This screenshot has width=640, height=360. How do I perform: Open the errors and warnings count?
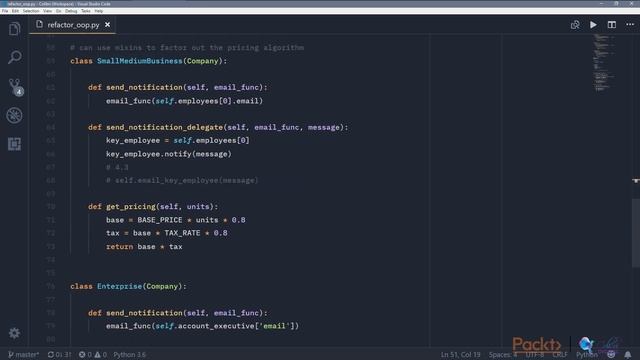tap(93, 355)
